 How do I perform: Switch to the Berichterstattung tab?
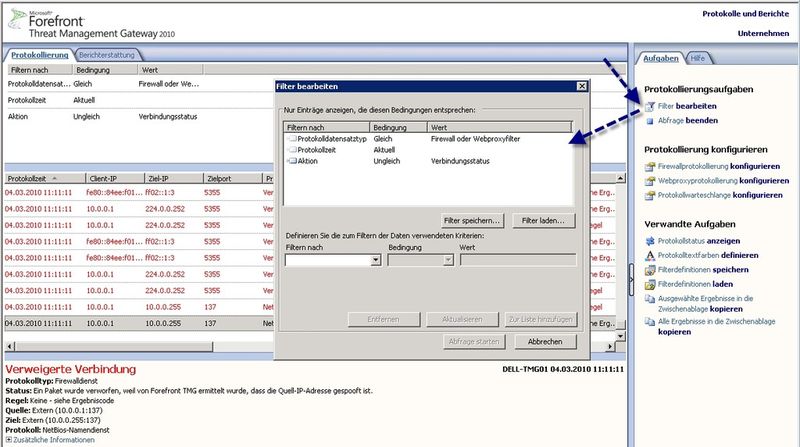point(108,55)
